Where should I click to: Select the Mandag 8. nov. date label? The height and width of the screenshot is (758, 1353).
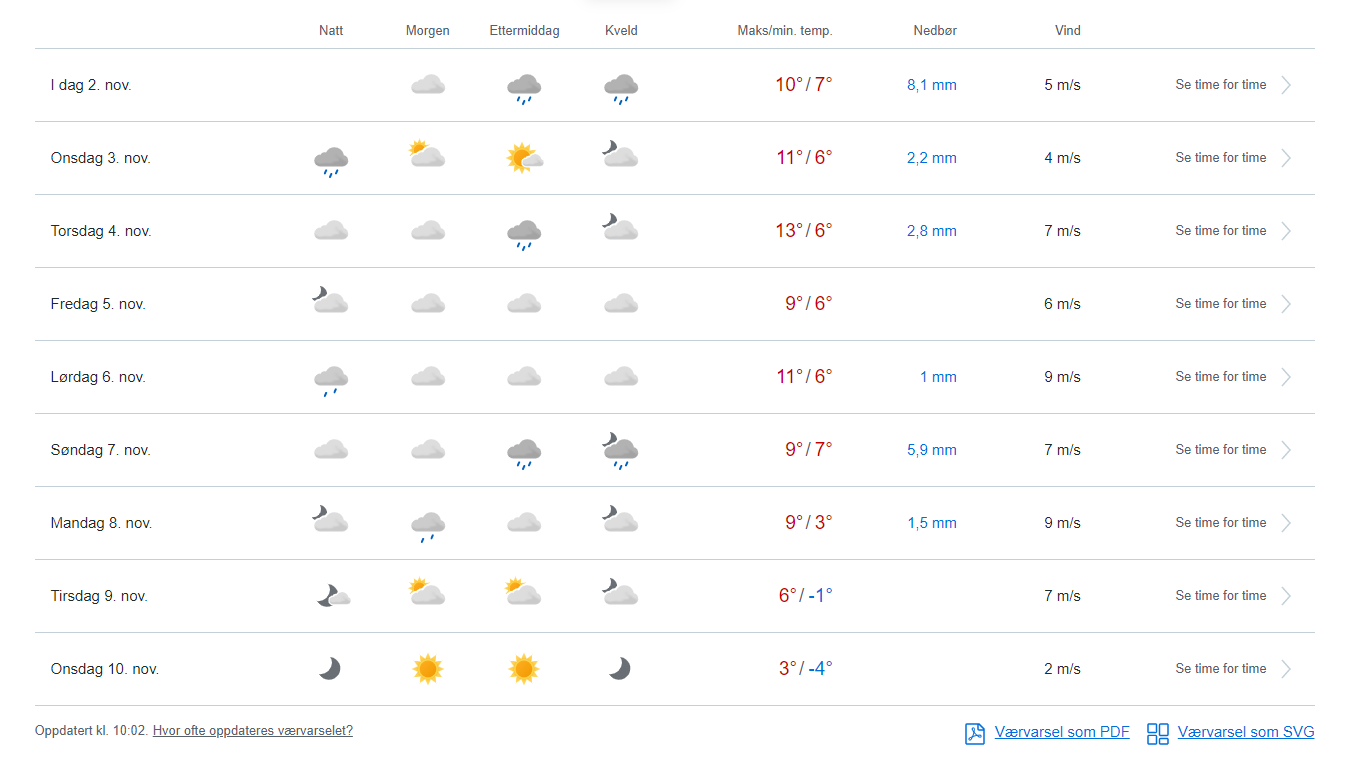(x=101, y=523)
